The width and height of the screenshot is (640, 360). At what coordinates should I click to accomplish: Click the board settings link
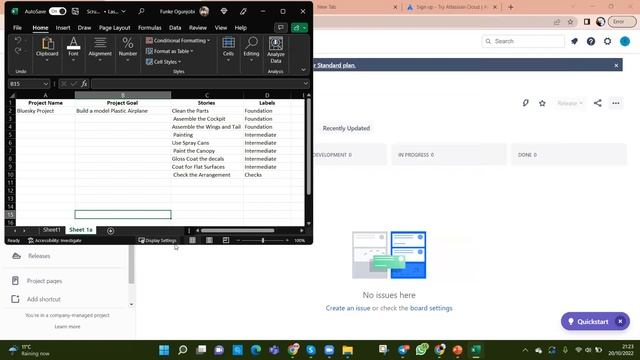[x=431, y=308]
